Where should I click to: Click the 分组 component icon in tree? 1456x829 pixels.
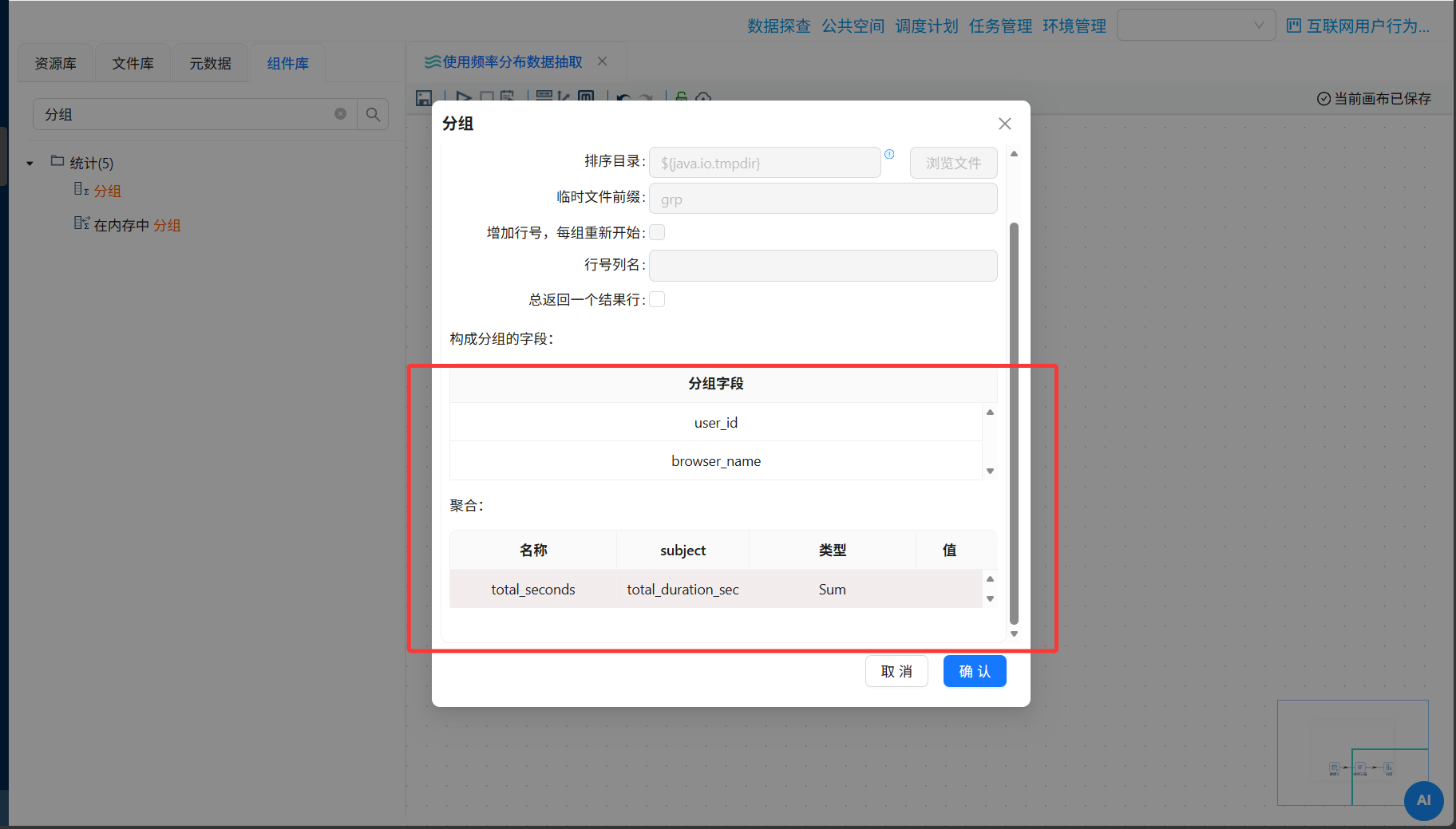coord(81,189)
